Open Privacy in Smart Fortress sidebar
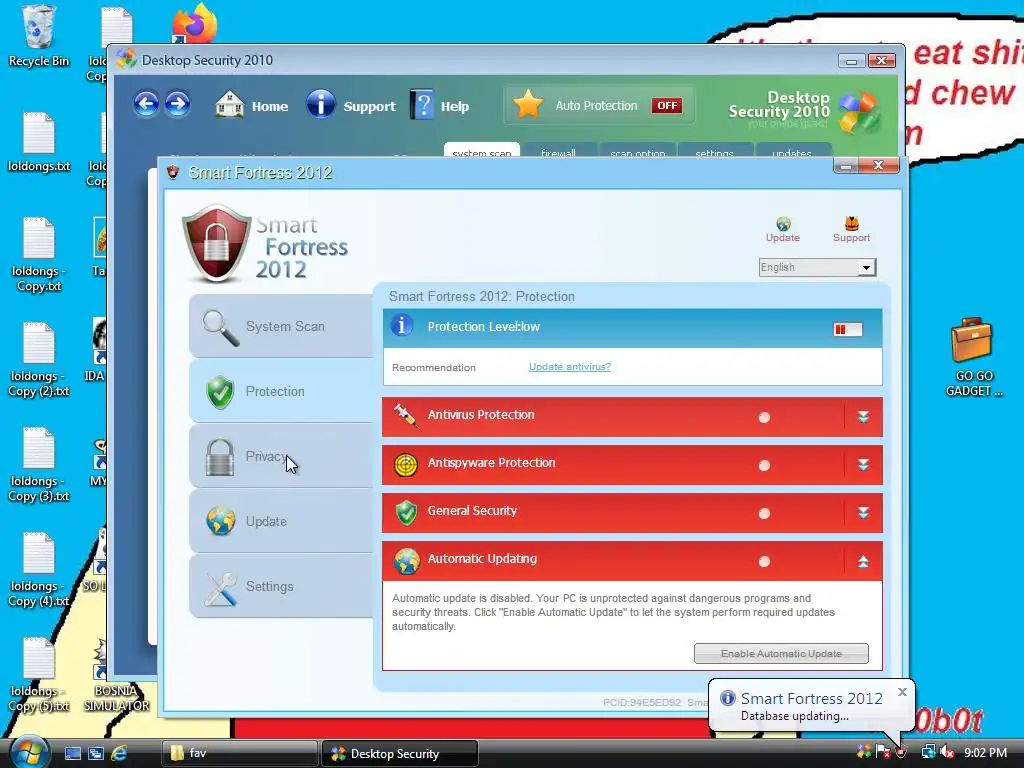Screen dimensions: 1024x768 [x=281, y=456]
